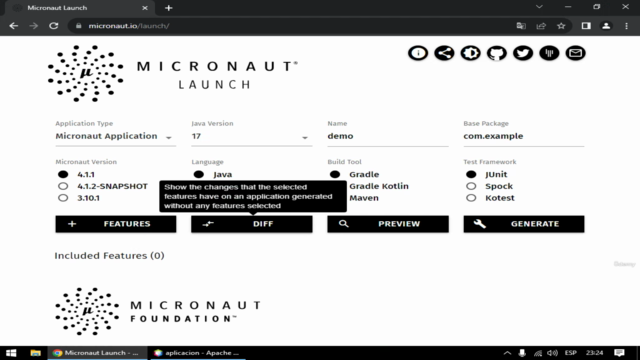640x360 pixels.
Task: Click the PREVIEW button
Action: pyautogui.click(x=388, y=224)
